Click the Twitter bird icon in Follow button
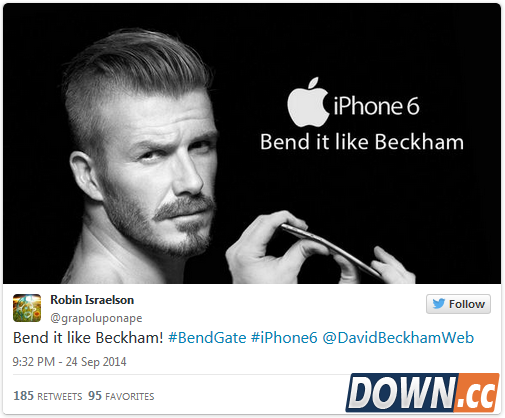The image size is (505, 418). 439,304
